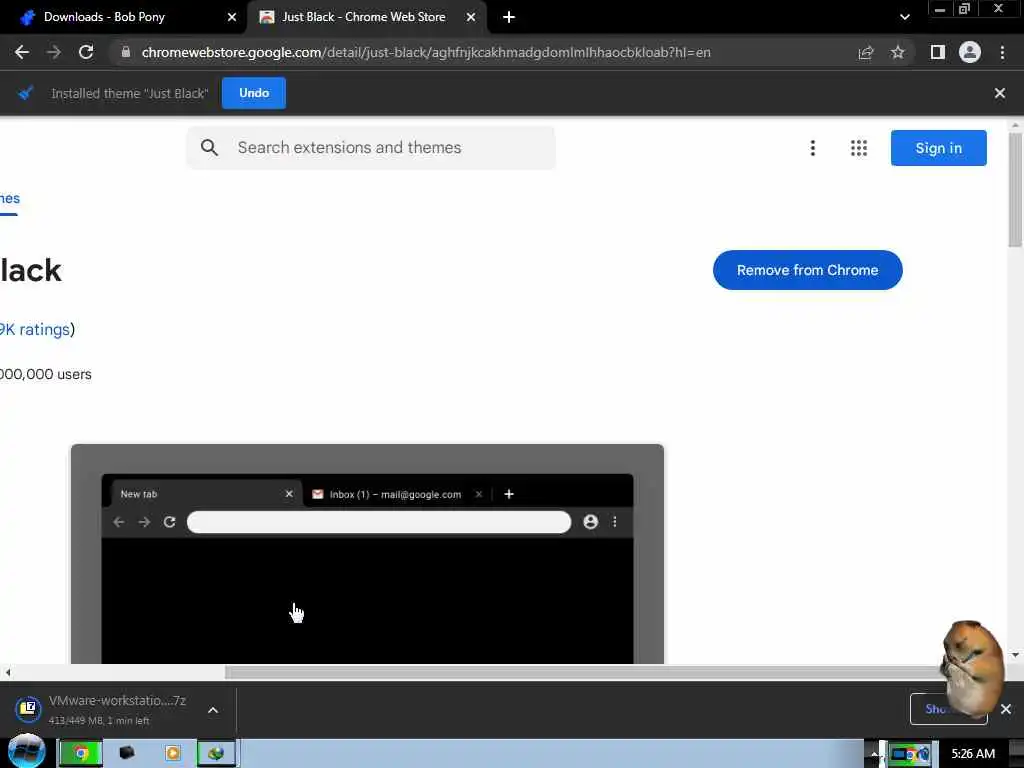Click the taskbar clock 5:26 AM
This screenshot has height=768, width=1024.
pos(973,754)
